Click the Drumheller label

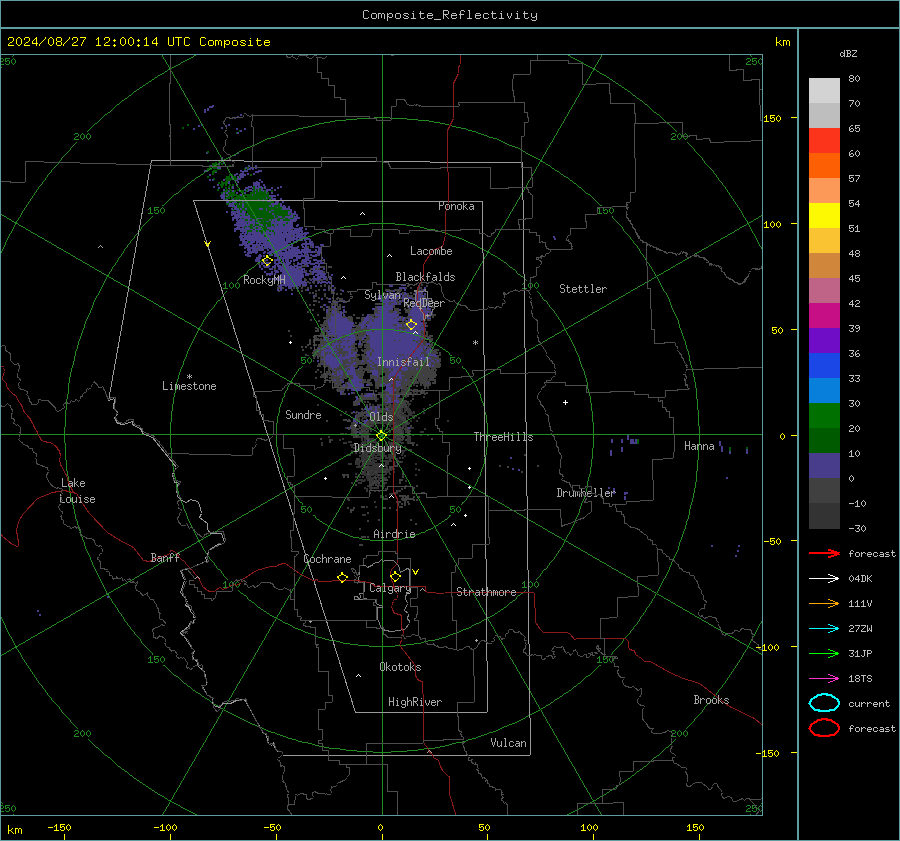tap(585, 493)
